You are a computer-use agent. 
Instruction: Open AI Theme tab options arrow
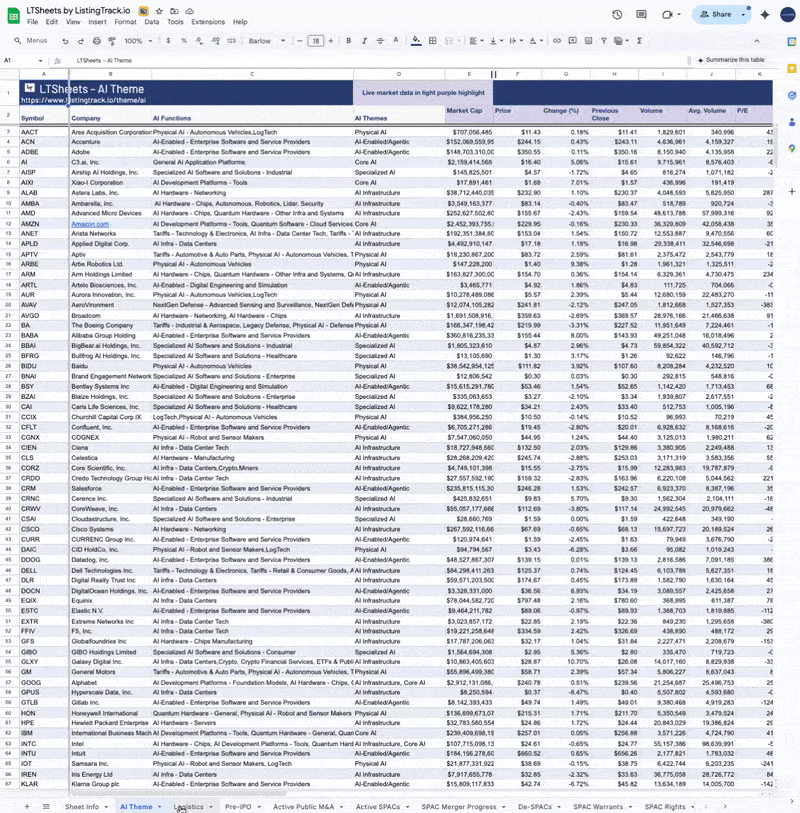point(160,807)
